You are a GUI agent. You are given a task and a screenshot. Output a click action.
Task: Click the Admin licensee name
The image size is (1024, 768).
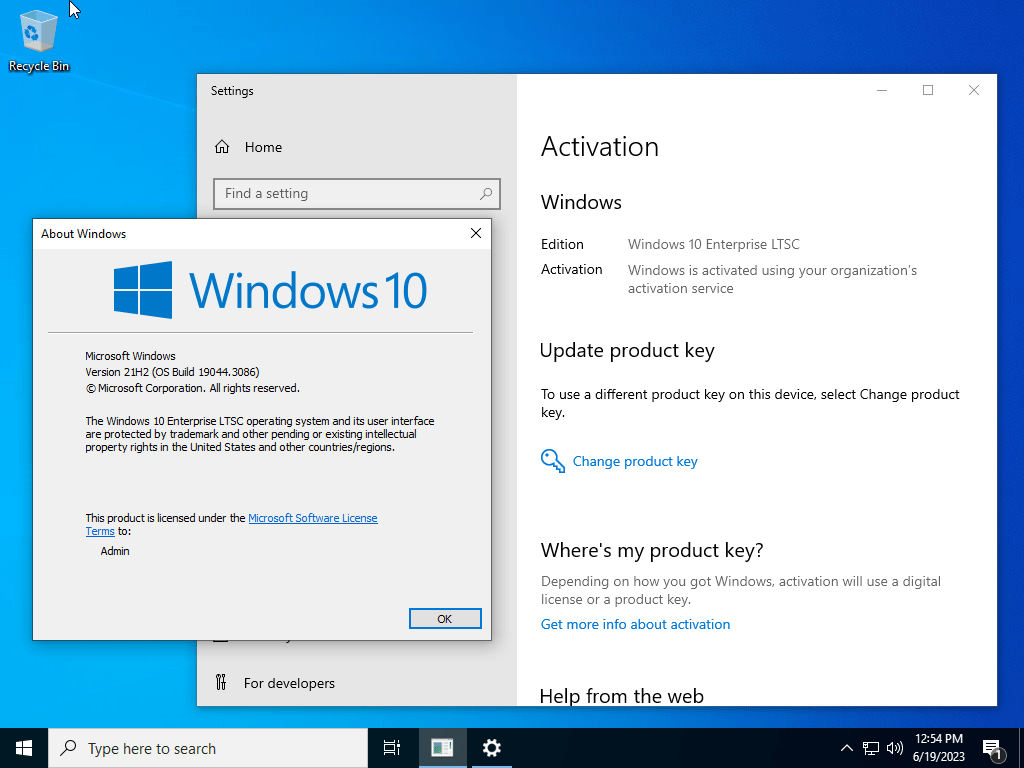(115, 551)
